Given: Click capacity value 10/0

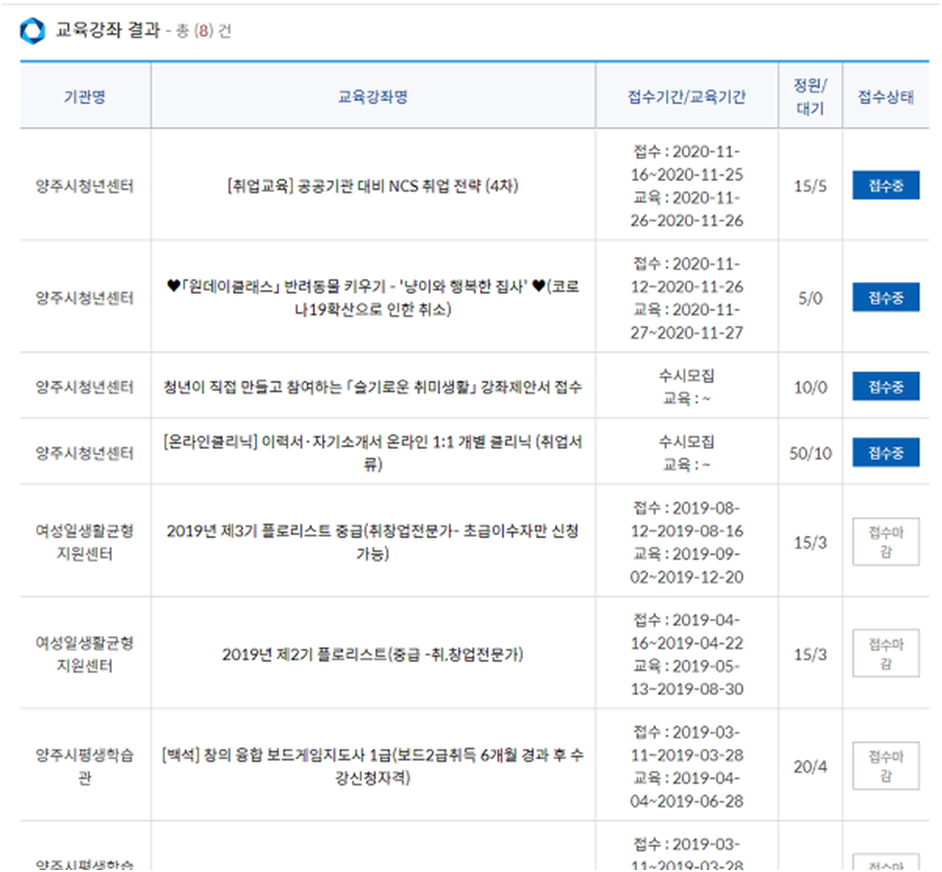Looking at the screenshot, I should pyautogui.click(x=810, y=386).
